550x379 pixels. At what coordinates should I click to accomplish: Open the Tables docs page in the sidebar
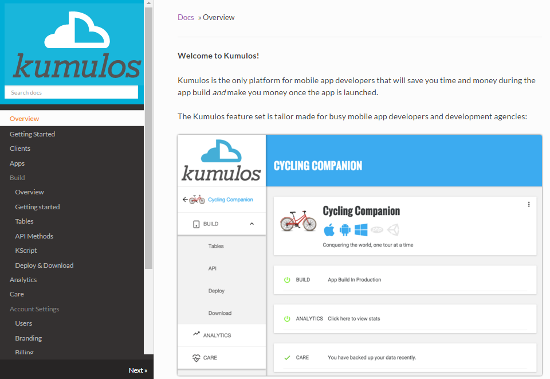24,221
